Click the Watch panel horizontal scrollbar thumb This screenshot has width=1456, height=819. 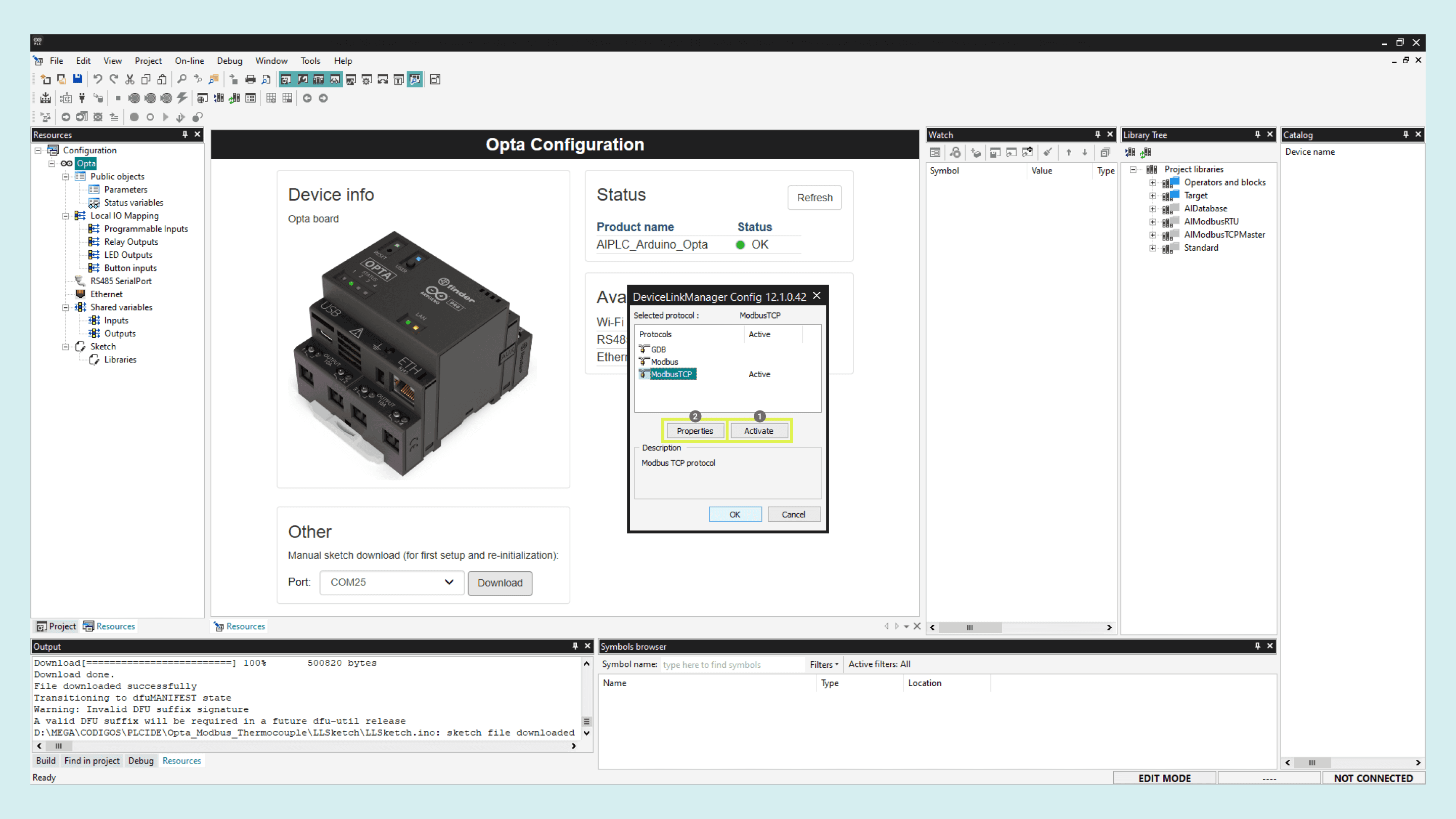pyautogui.click(x=969, y=627)
